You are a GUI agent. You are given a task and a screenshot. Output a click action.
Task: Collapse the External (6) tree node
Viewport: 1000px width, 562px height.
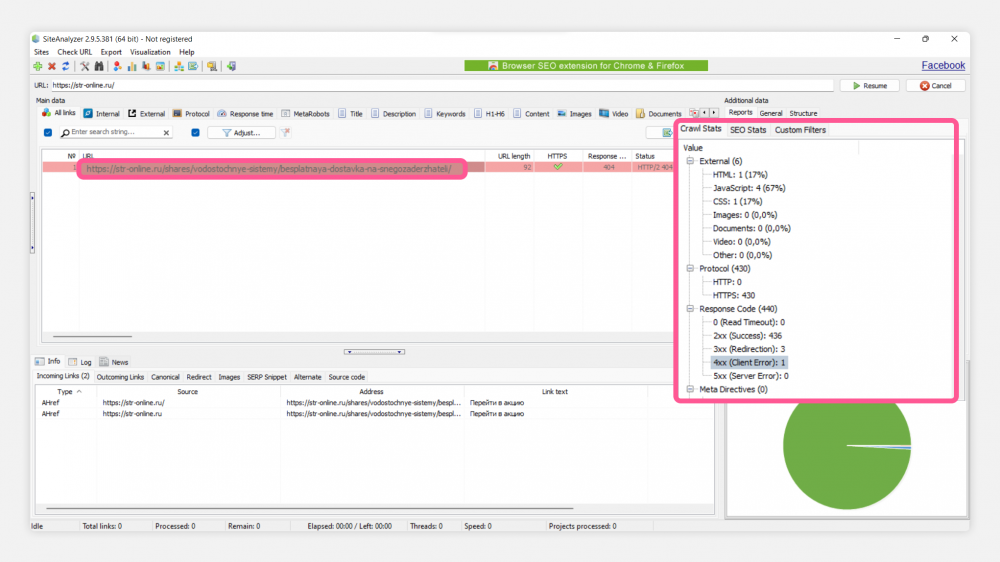[690, 161]
